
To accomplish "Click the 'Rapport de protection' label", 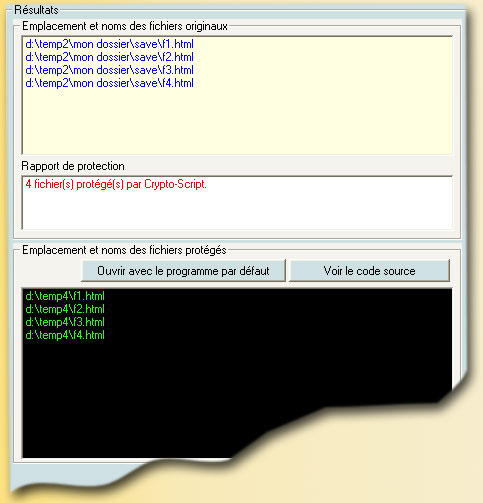I will point(73,166).
